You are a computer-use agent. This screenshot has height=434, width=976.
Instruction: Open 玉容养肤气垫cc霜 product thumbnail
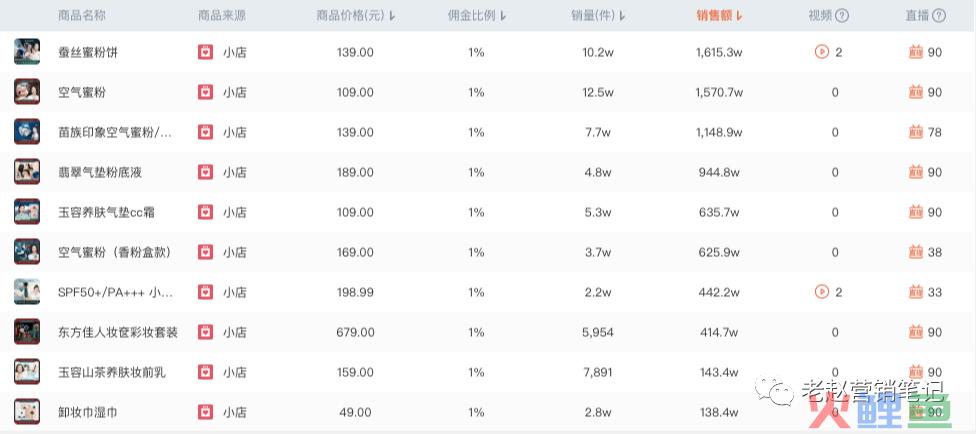(x=27, y=212)
